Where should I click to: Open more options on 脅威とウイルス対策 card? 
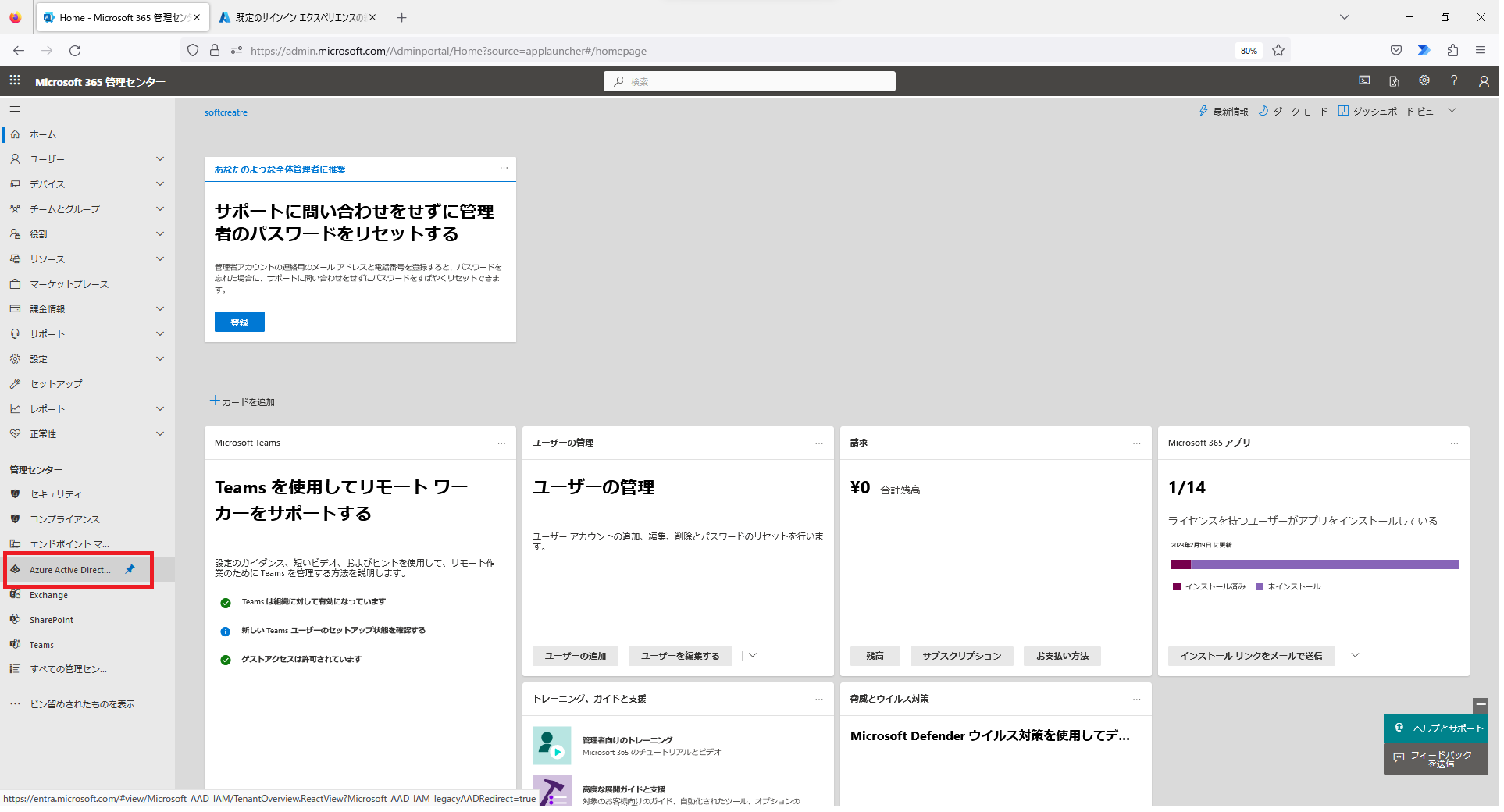click(1137, 700)
